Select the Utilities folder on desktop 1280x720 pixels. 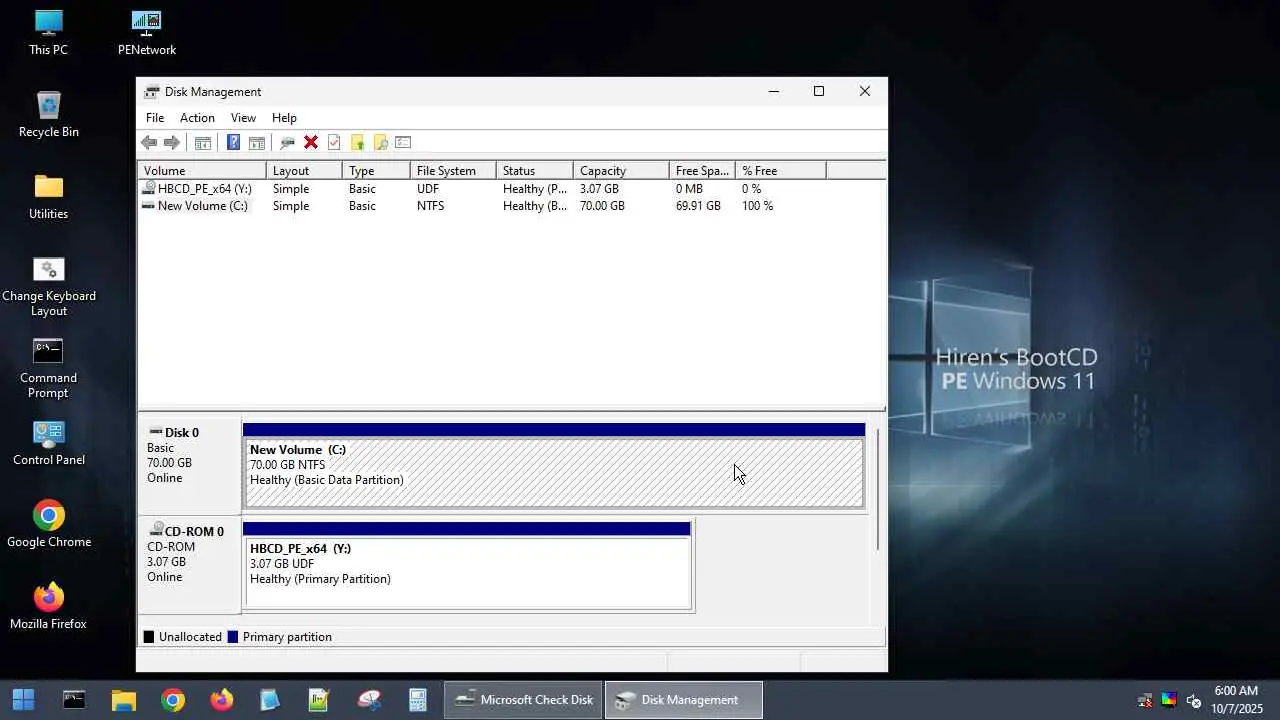48,197
